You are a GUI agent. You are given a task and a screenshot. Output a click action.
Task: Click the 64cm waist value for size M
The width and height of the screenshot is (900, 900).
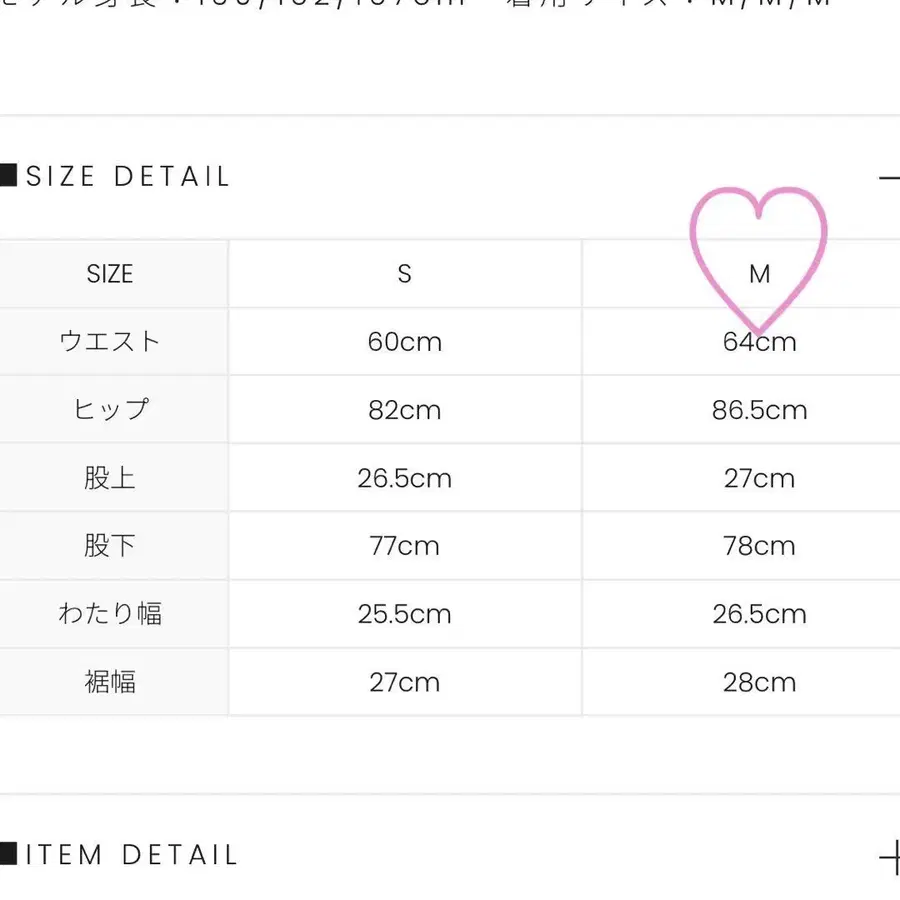pyautogui.click(x=760, y=342)
